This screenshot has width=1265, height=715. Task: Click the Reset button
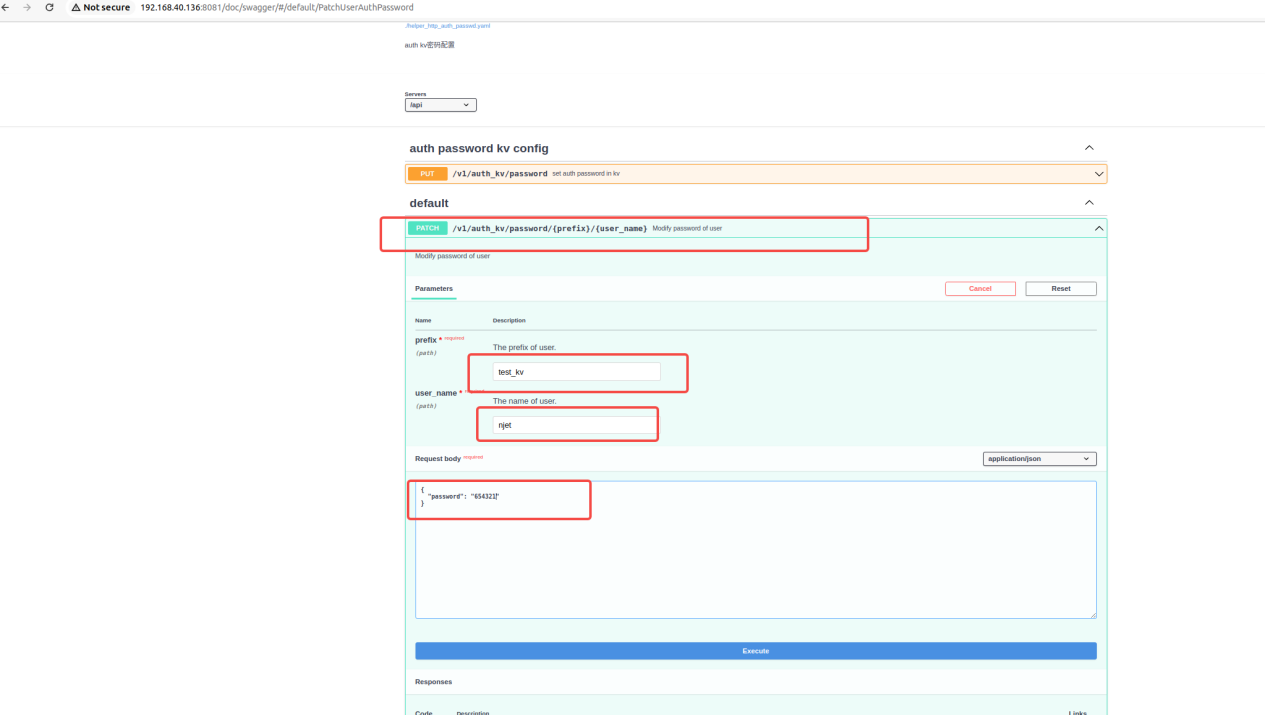(1060, 288)
